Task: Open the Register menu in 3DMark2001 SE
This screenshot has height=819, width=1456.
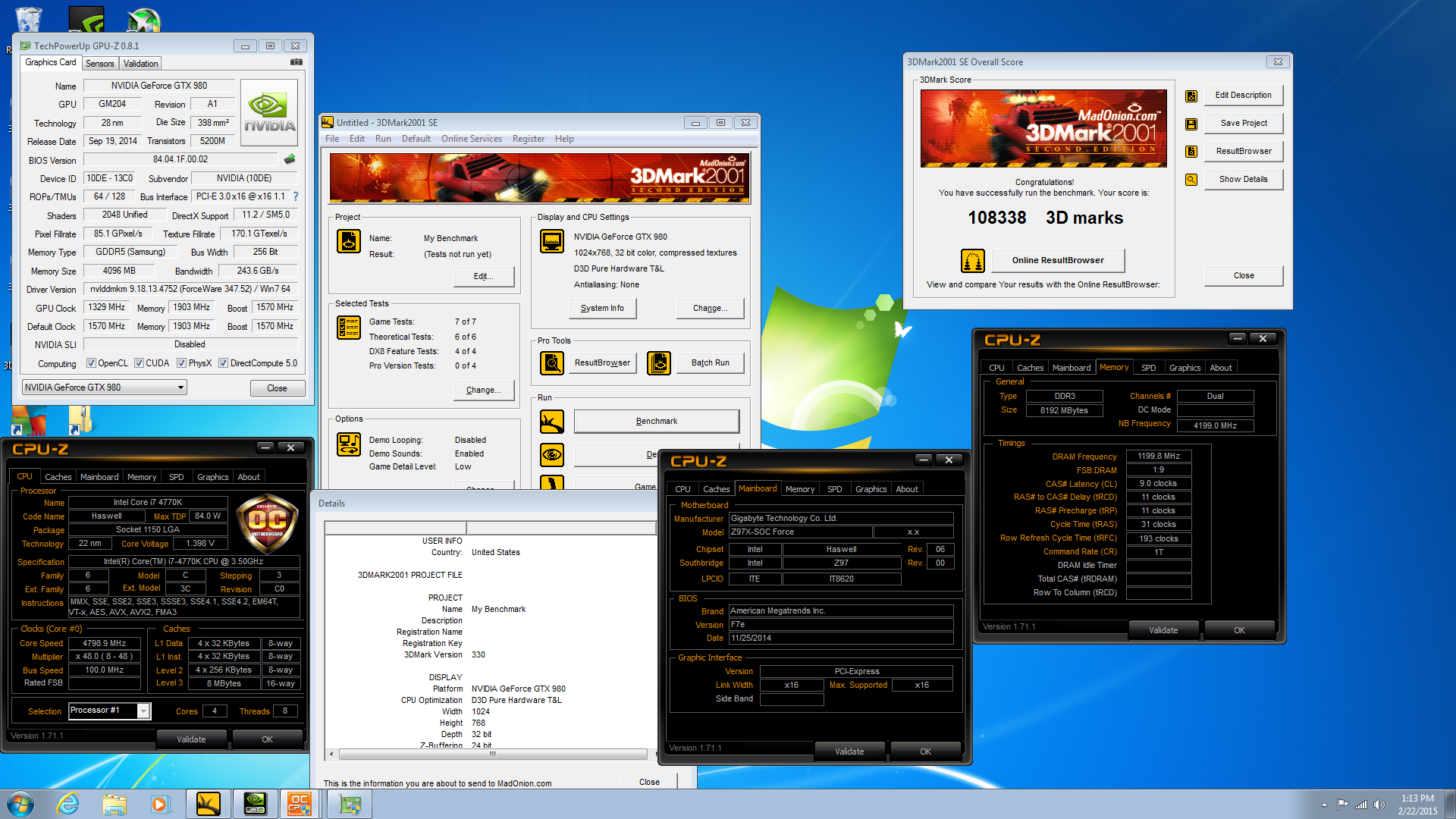Action: click(529, 139)
